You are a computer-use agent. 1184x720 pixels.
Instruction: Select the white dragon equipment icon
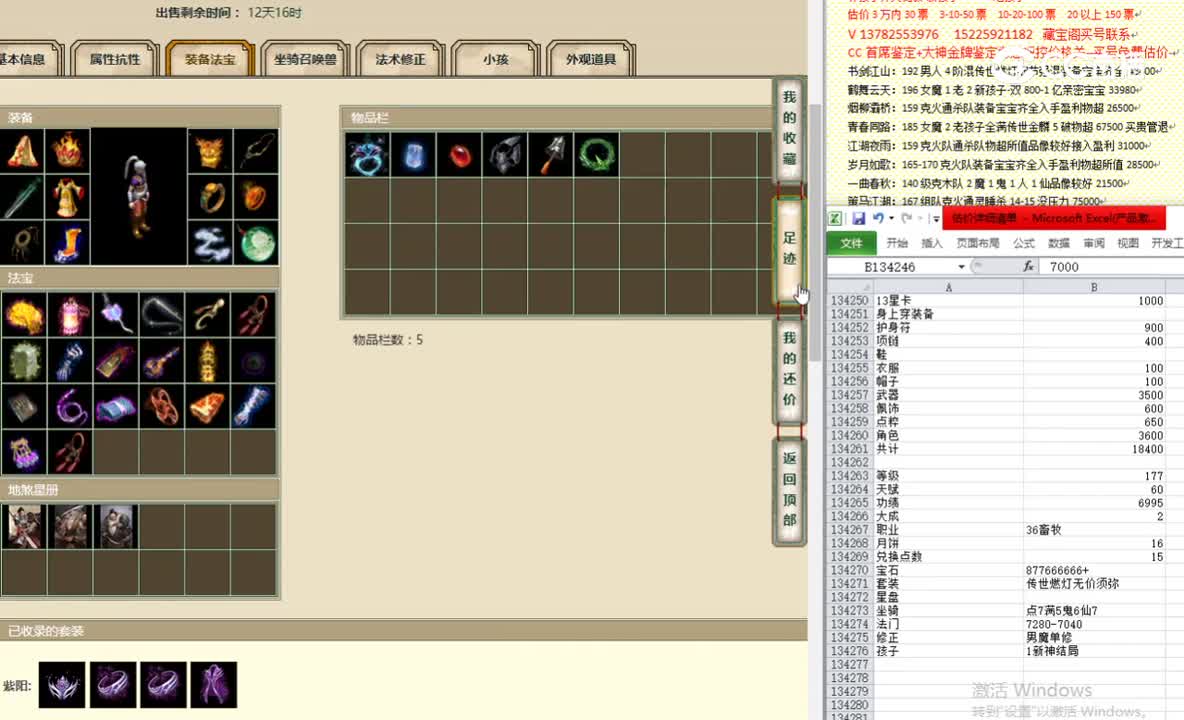tap(210, 243)
